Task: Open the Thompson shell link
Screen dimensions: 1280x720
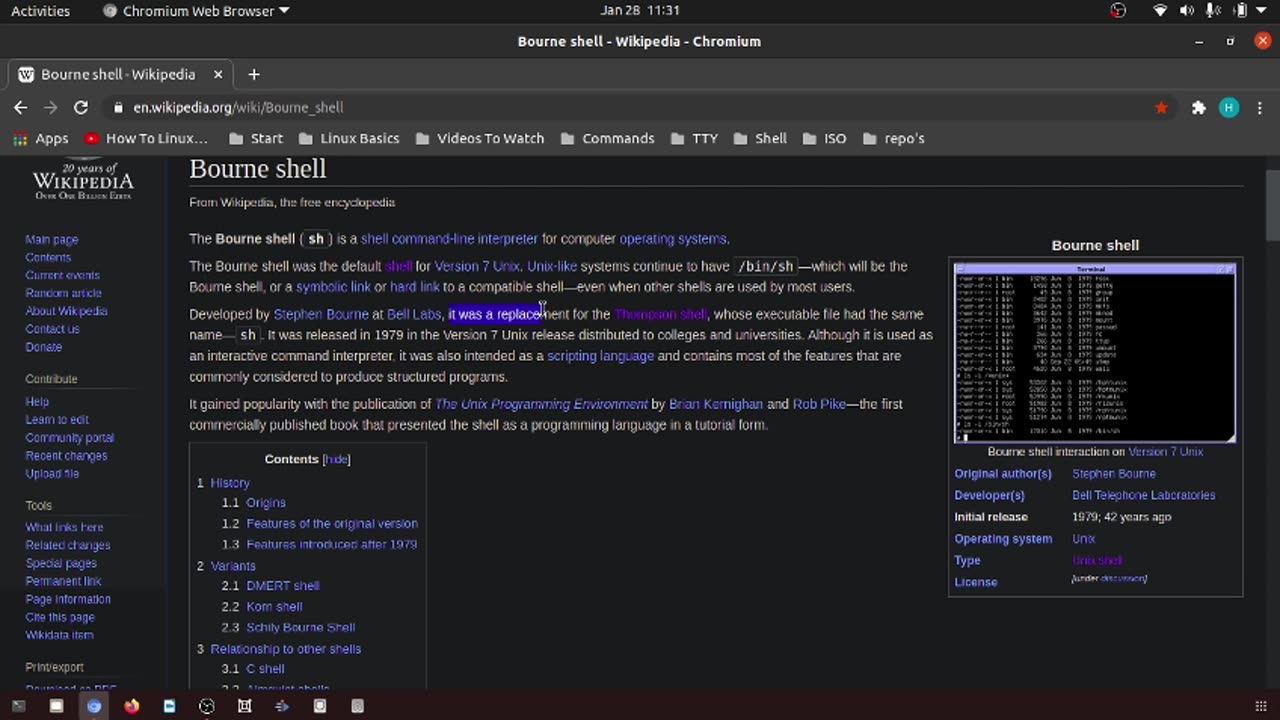Action: [x=660, y=314]
